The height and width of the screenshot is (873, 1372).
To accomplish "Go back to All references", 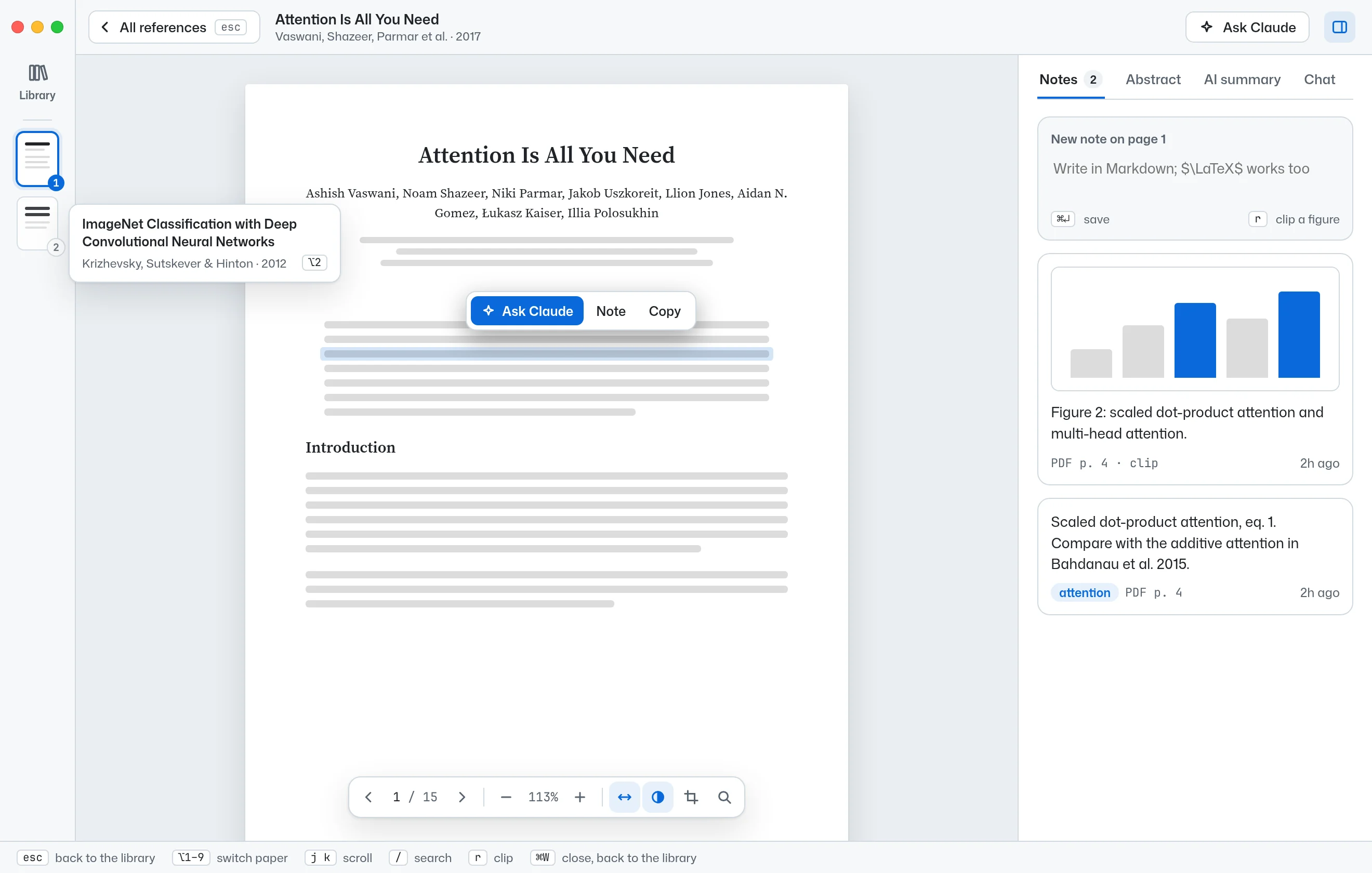I will click(x=174, y=28).
